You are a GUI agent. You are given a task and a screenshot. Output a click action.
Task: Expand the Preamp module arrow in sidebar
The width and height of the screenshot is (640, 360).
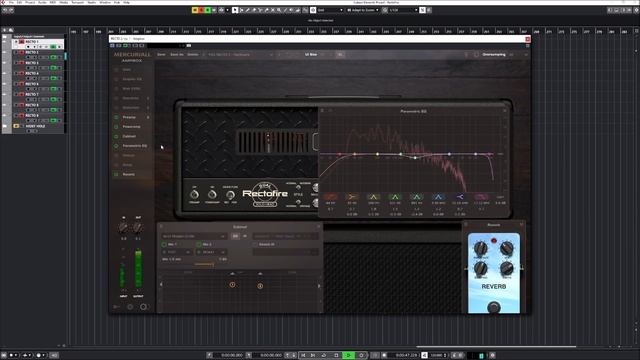pos(148,117)
